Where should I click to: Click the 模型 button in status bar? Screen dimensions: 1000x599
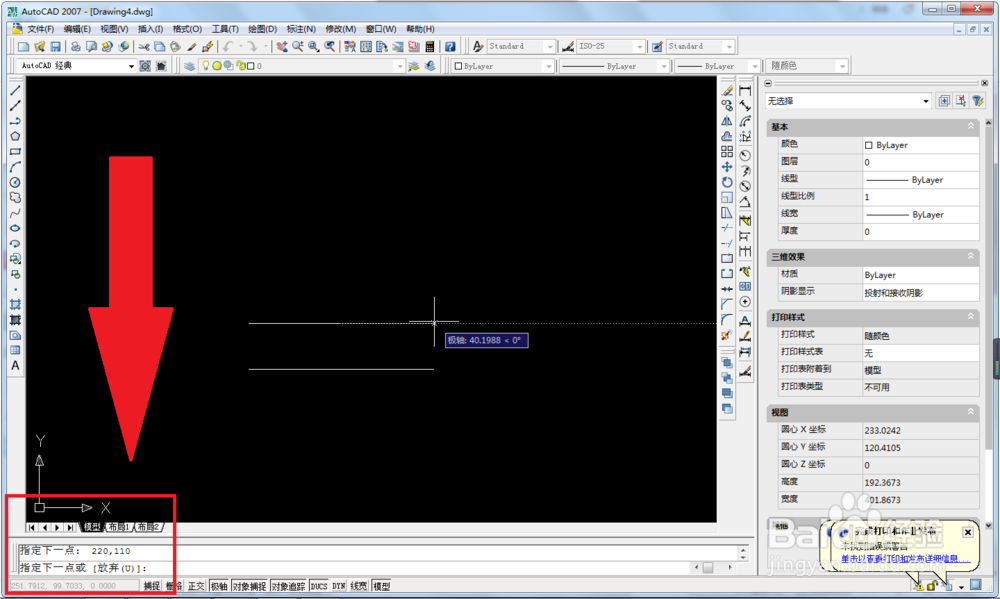pyautogui.click(x=381, y=586)
